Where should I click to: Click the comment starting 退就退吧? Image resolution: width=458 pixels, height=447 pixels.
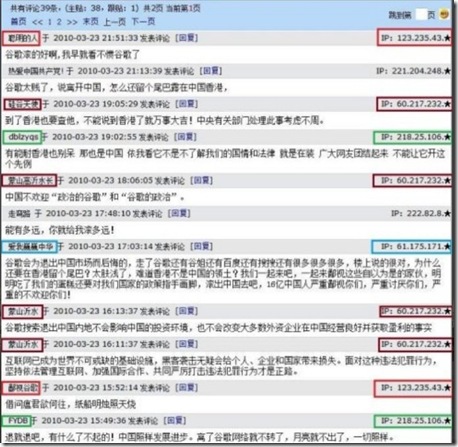click(x=200, y=437)
